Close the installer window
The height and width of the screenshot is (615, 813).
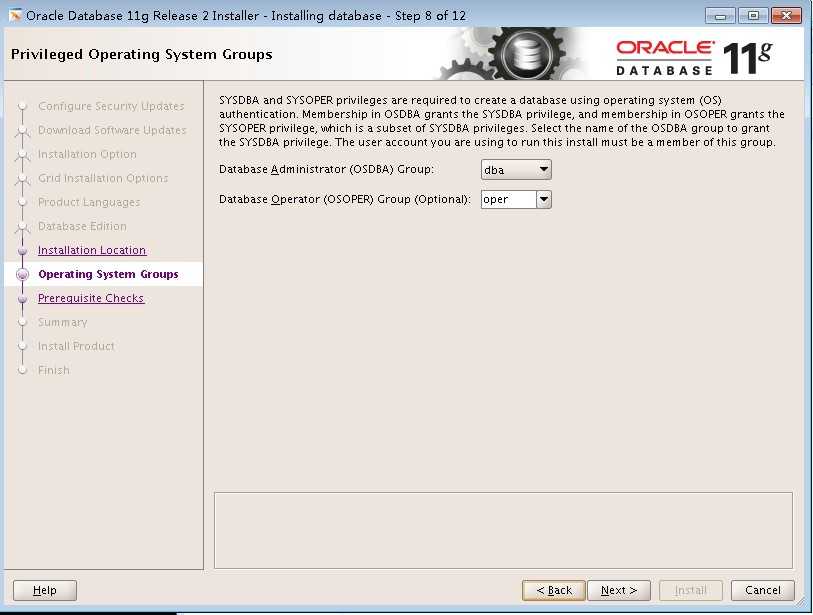(786, 16)
